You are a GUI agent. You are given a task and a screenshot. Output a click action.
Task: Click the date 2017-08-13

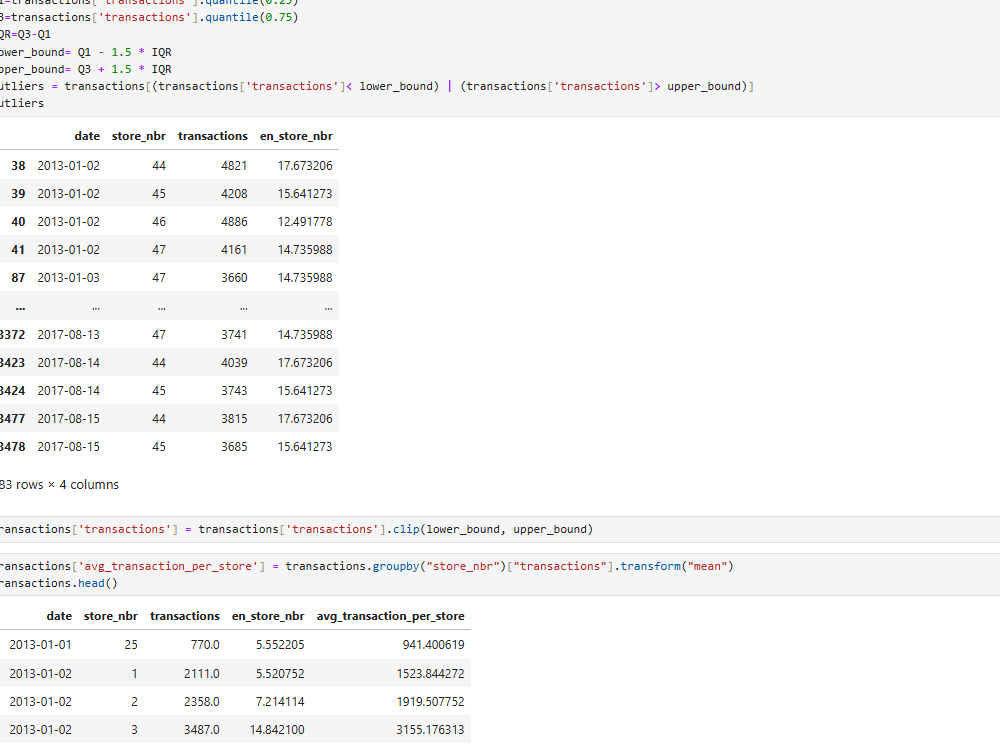pyautogui.click(x=69, y=335)
